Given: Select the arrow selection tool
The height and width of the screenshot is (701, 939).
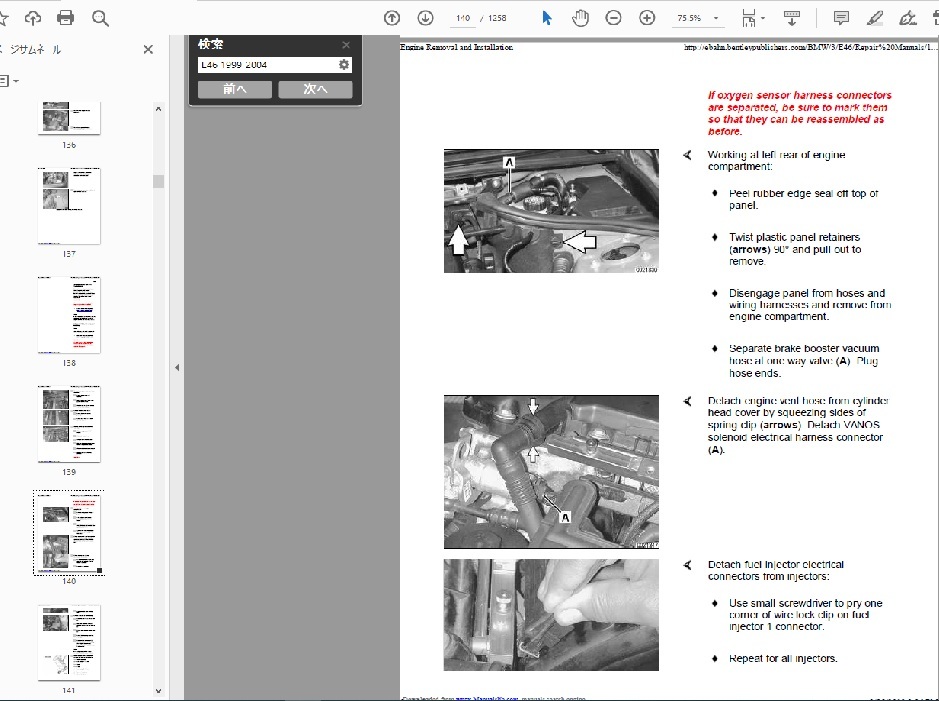Looking at the screenshot, I should pos(546,18).
